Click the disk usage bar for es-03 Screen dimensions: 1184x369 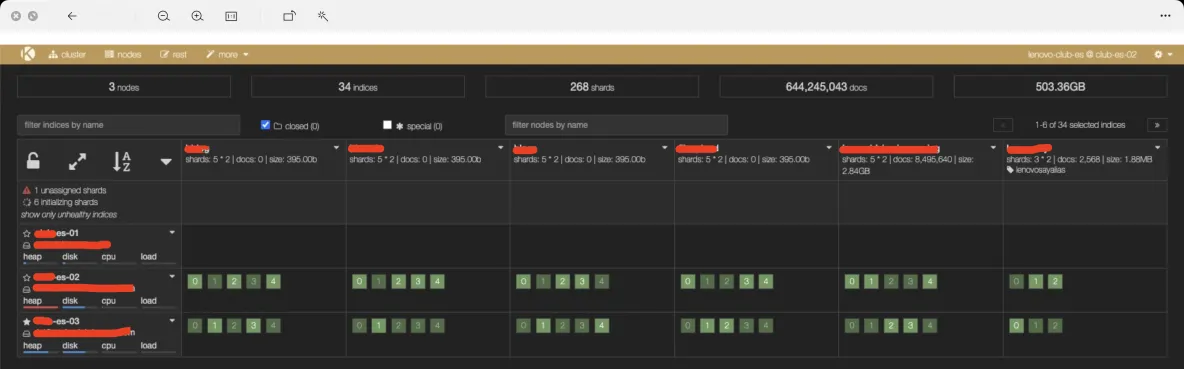(x=79, y=352)
